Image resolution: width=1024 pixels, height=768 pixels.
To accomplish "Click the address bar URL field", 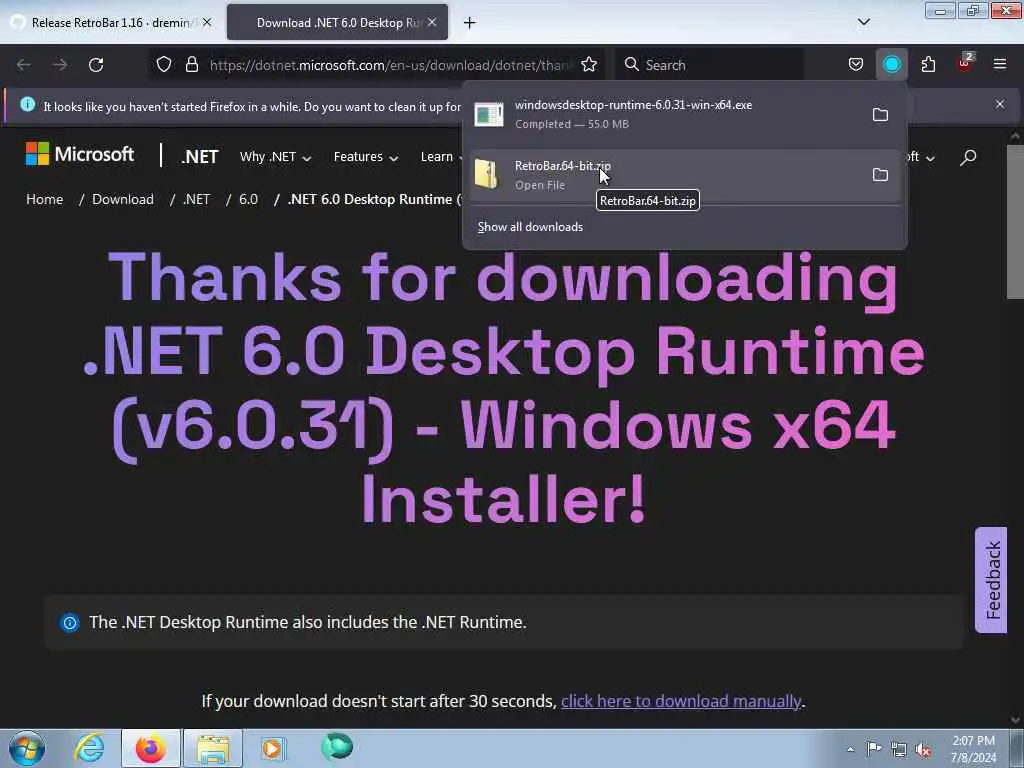I will [x=389, y=65].
